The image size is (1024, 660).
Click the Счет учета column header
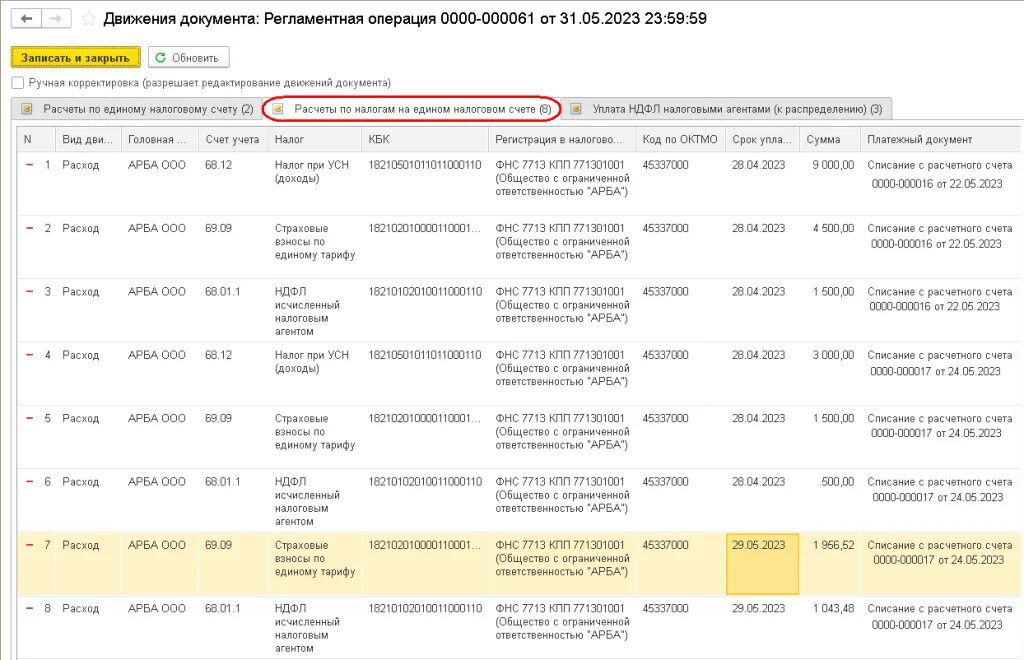pyautogui.click(x=232, y=139)
